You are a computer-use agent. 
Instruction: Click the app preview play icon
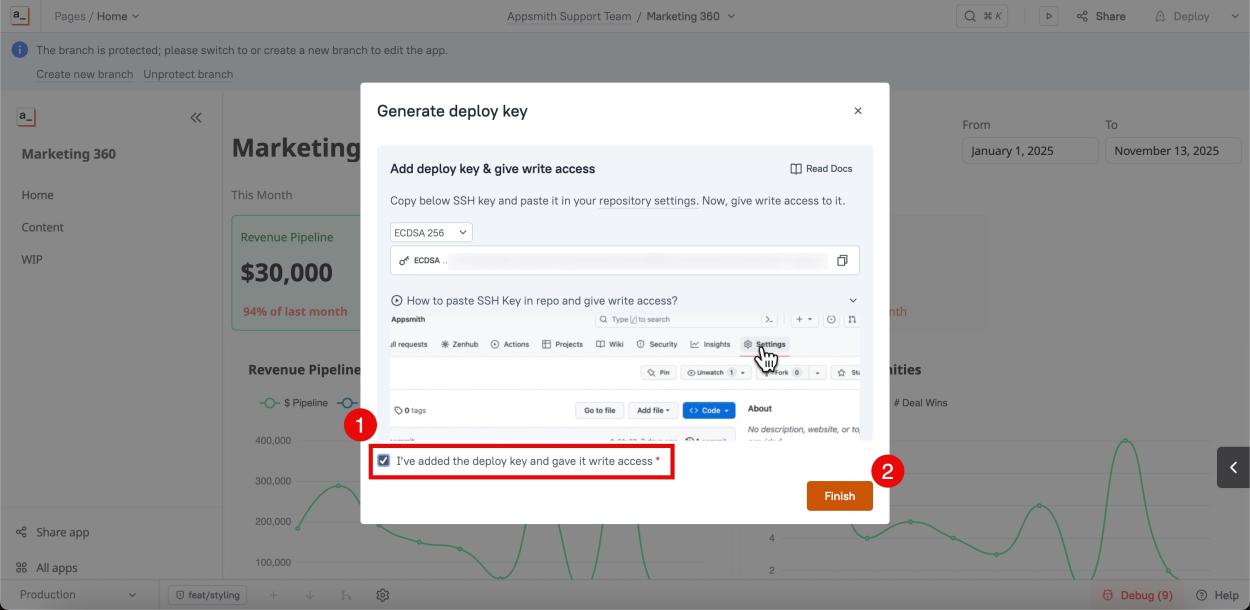[x=1048, y=15]
